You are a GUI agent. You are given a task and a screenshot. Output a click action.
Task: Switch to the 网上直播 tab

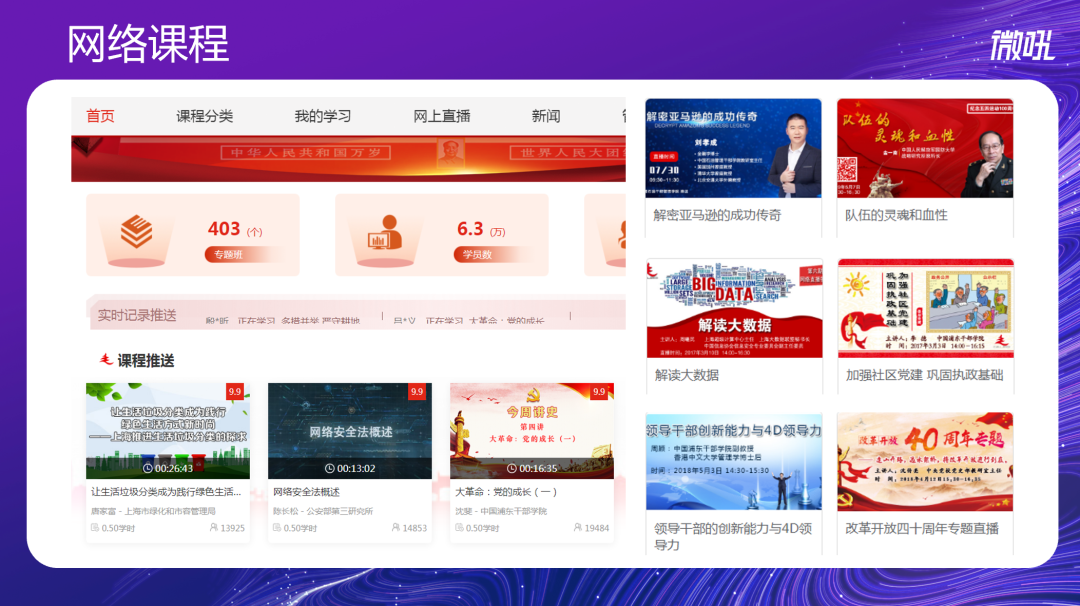[442, 116]
